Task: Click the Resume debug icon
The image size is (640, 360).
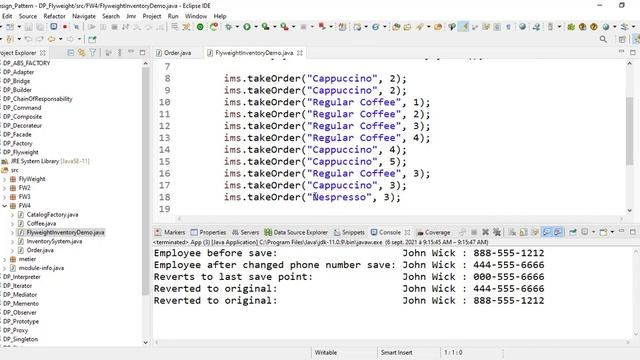Action: point(92,27)
